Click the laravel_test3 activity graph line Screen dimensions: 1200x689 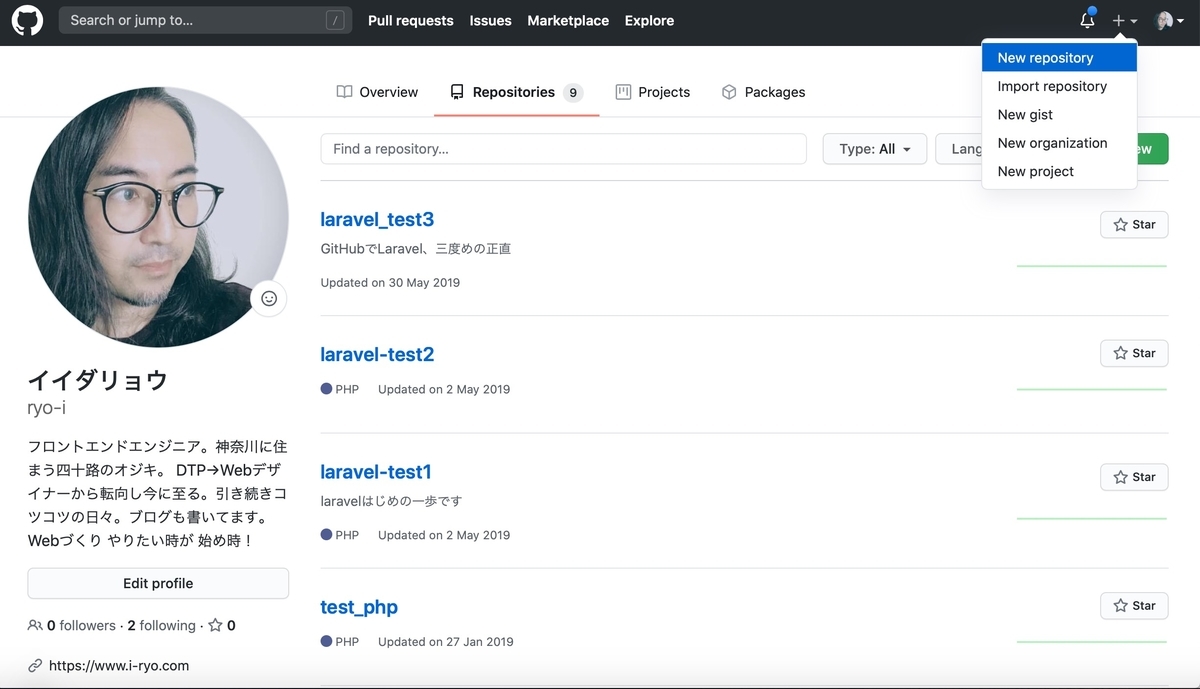1092,266
